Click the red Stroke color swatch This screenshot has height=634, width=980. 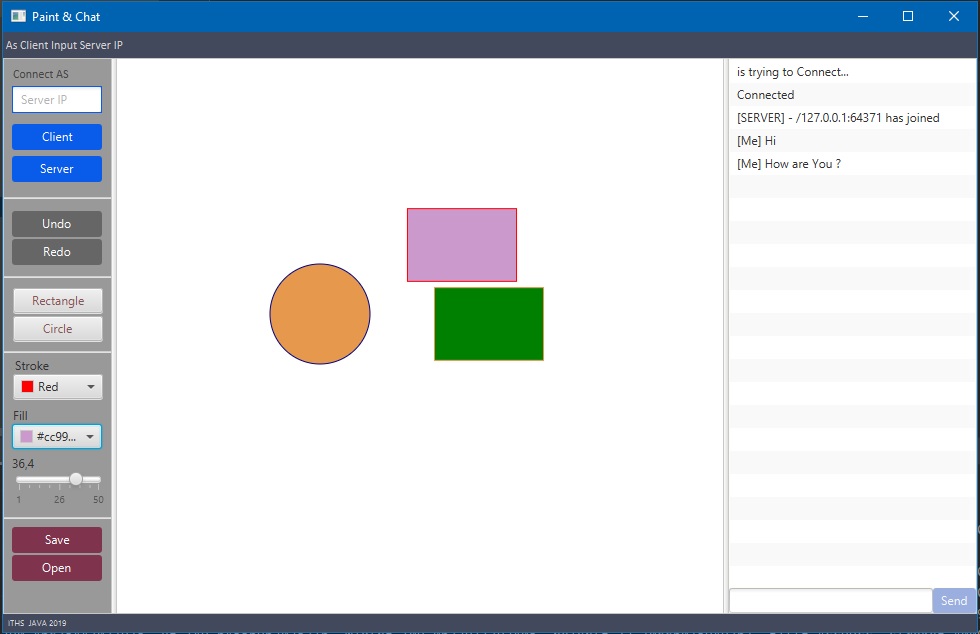click(x=26, y=387)
